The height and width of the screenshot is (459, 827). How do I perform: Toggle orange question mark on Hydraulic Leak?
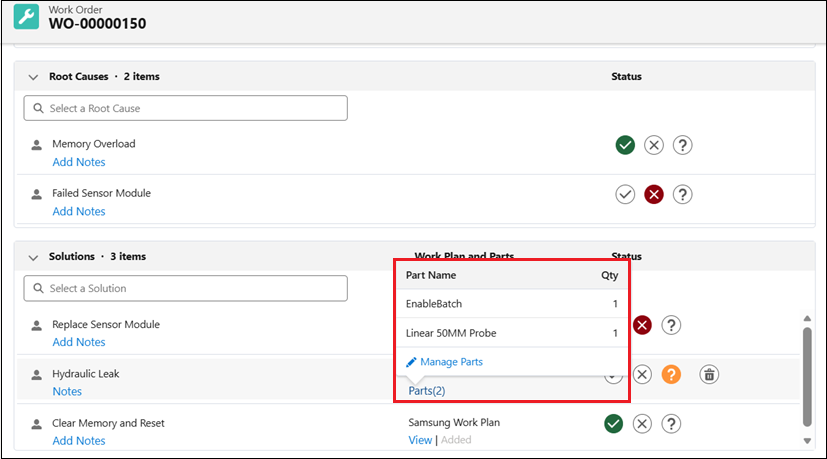point(671,375)
